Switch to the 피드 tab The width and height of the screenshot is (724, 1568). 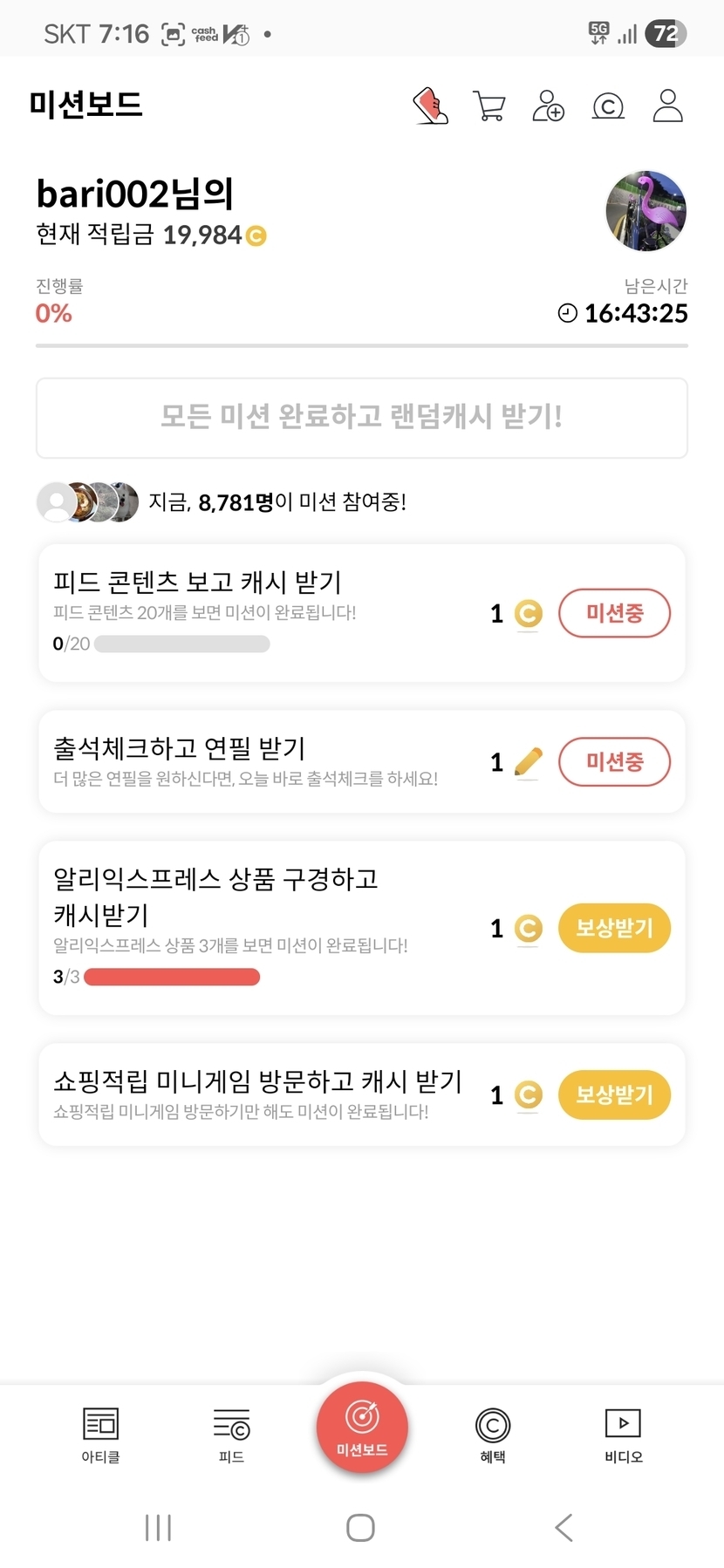(231, 1435)
